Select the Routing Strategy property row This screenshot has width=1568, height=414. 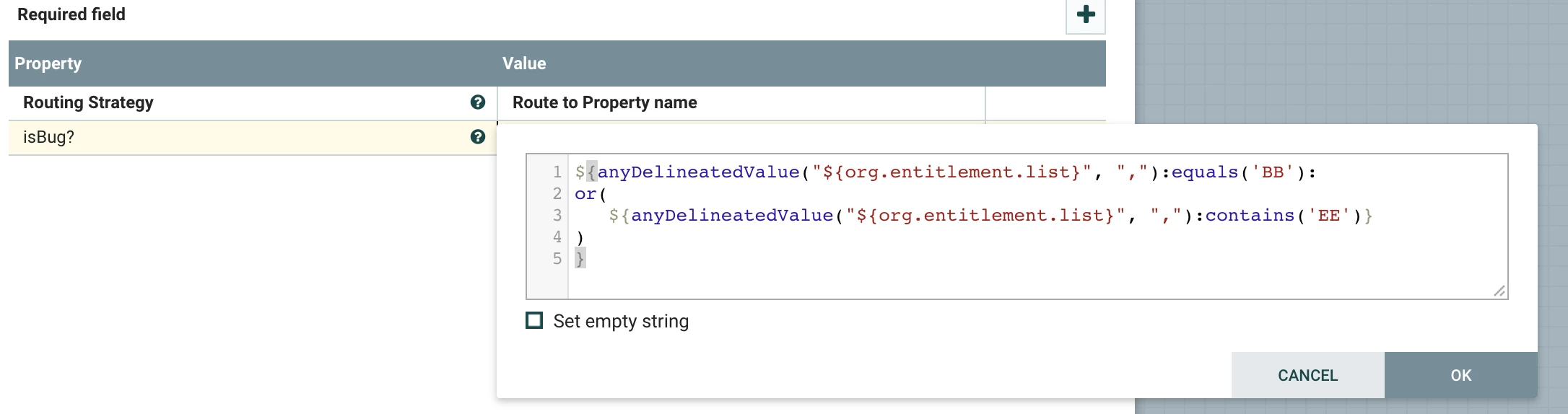557,103
